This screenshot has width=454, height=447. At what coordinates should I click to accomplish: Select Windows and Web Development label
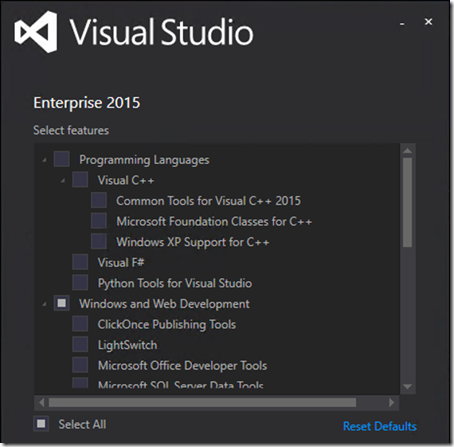[x=164, y=304]
